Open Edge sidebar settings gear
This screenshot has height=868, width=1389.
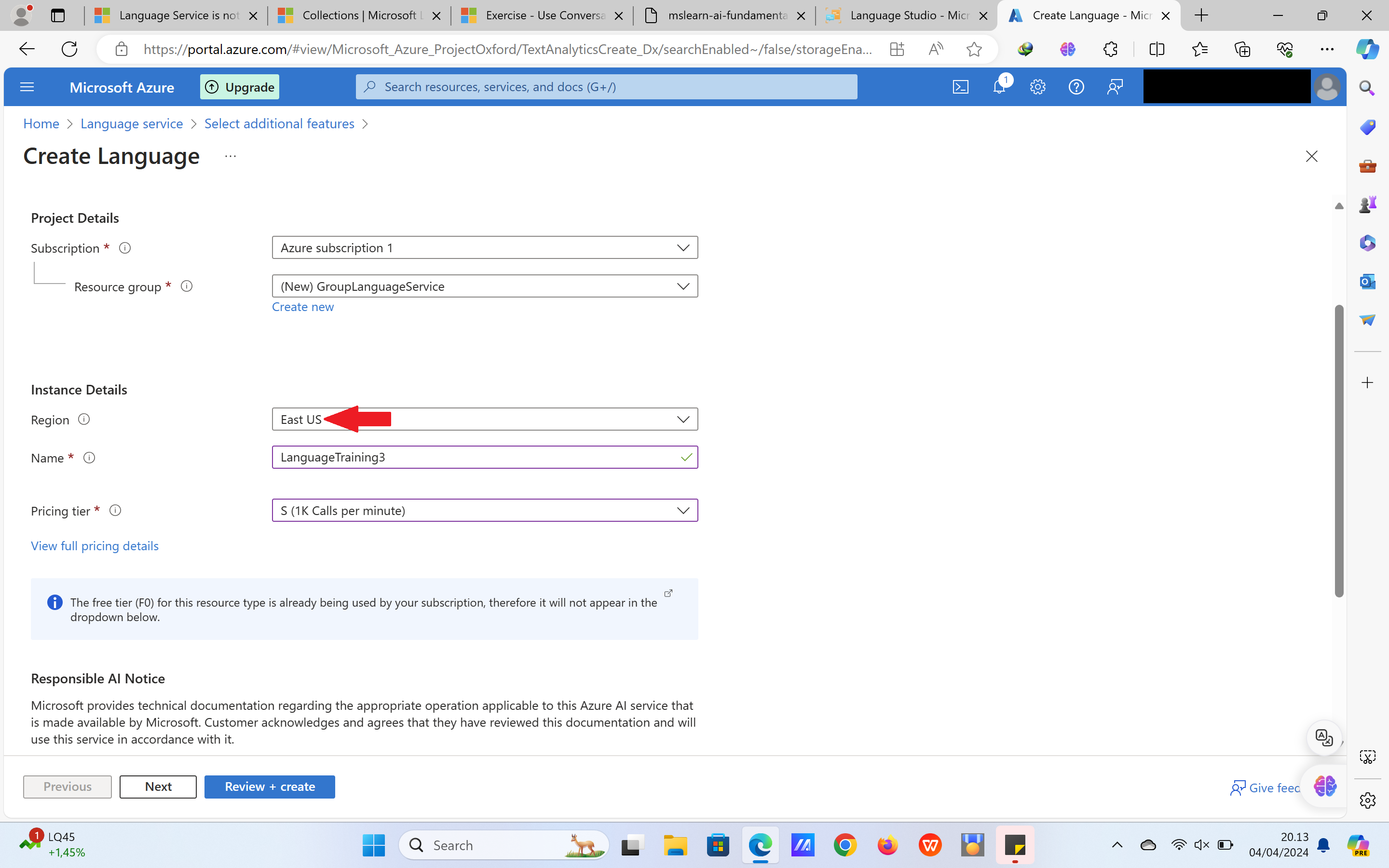click(x=1367, y=800)
